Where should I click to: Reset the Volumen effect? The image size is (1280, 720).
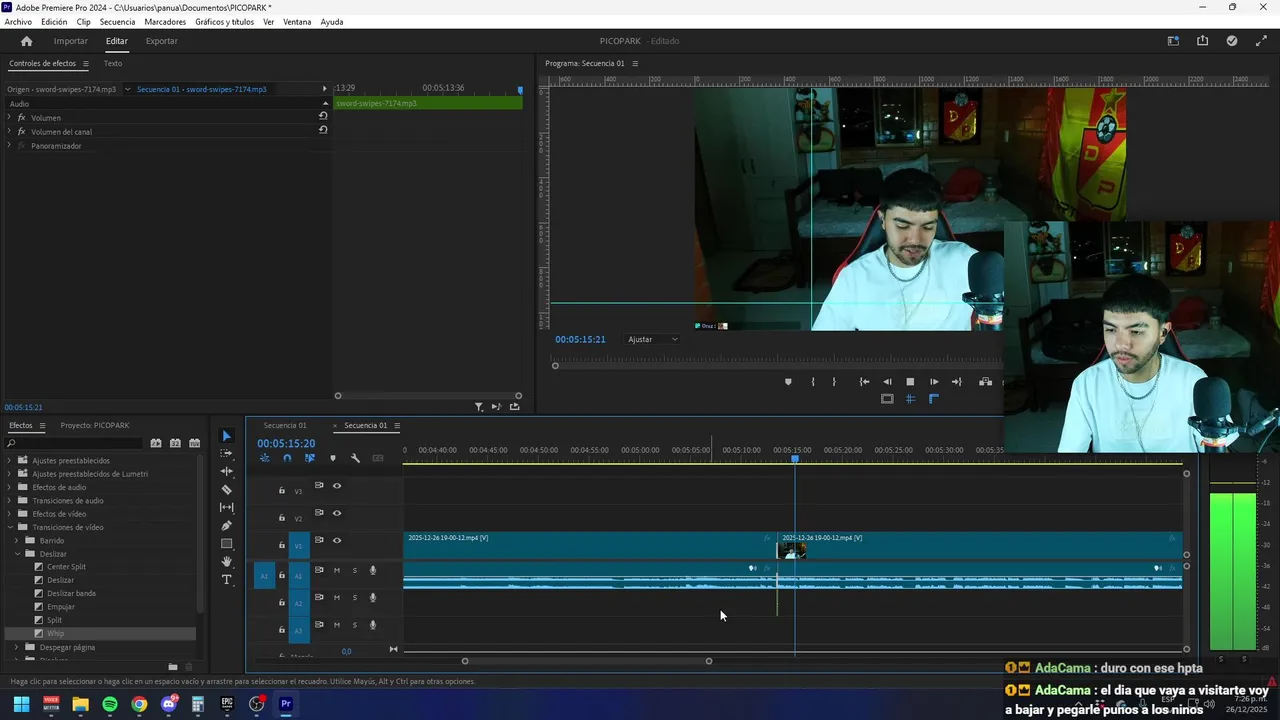click(323, 116)
